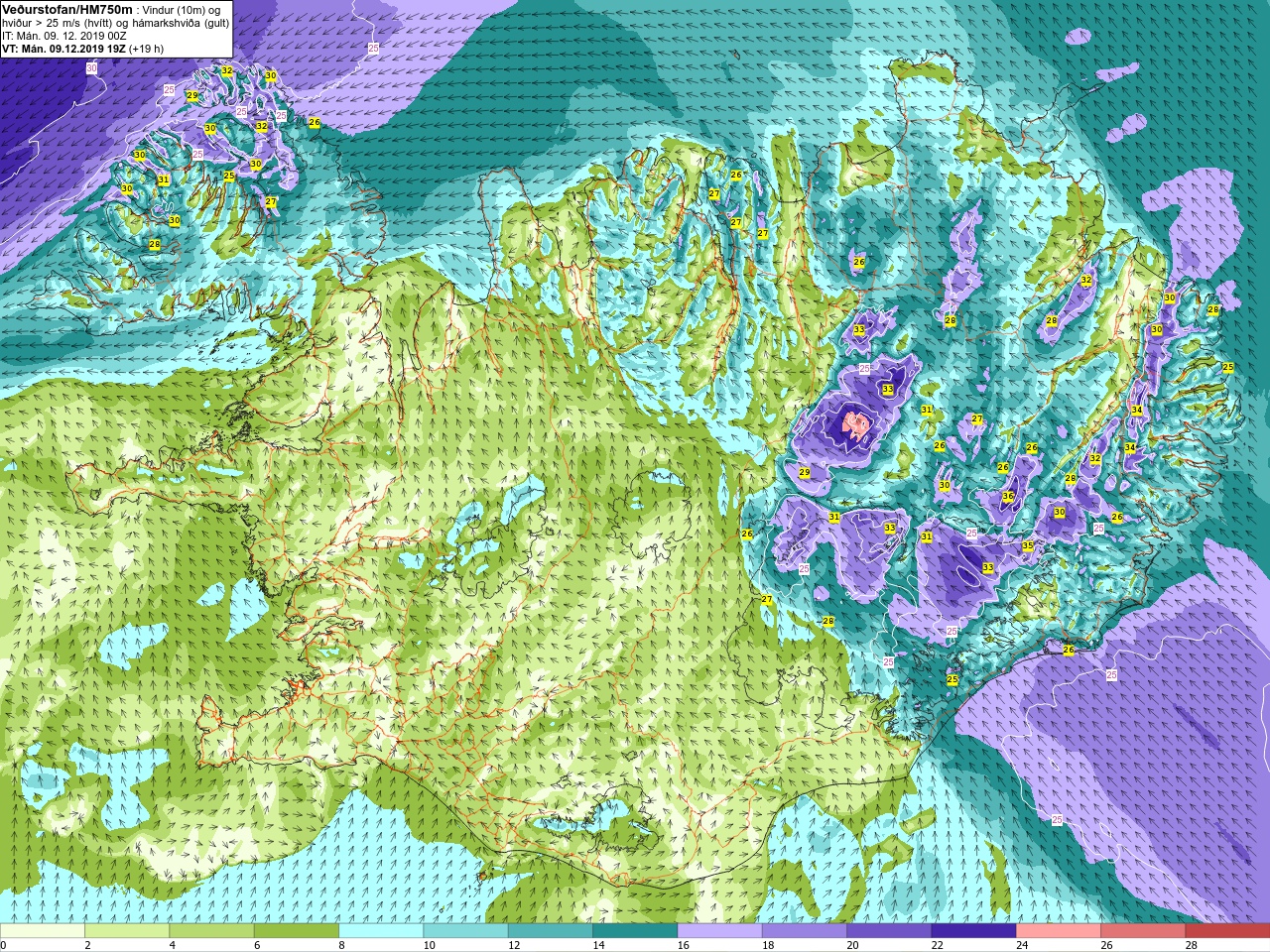Click the 'Veðurstofan/HM750m' title text
Image resolution: width=1270 pixels, height=952 pixels.
[66, 9]
